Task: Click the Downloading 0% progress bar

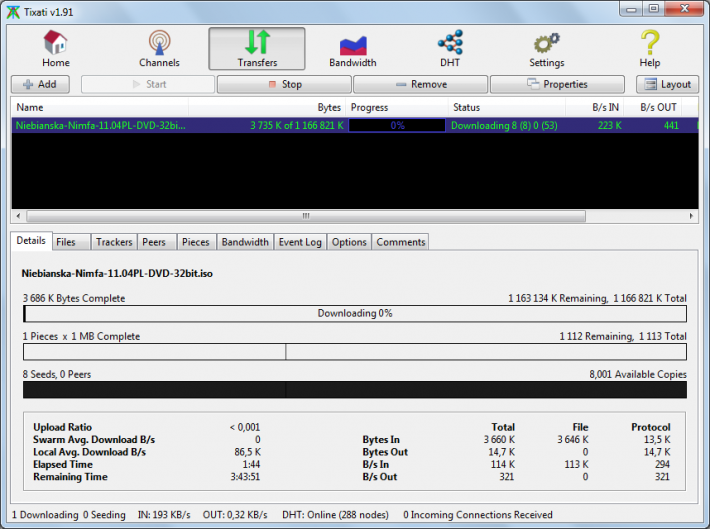Action: point(355,313)
